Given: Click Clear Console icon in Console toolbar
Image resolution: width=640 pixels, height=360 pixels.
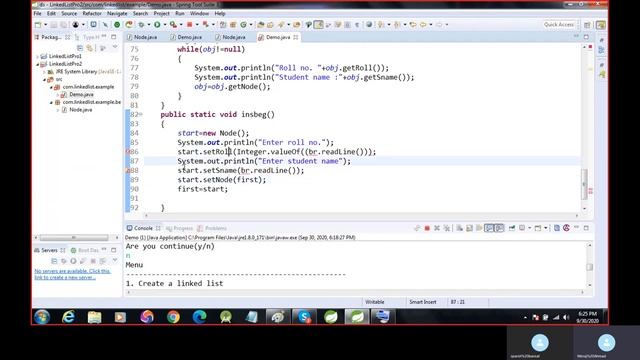Looking at the screenshot, I should 460,228.
